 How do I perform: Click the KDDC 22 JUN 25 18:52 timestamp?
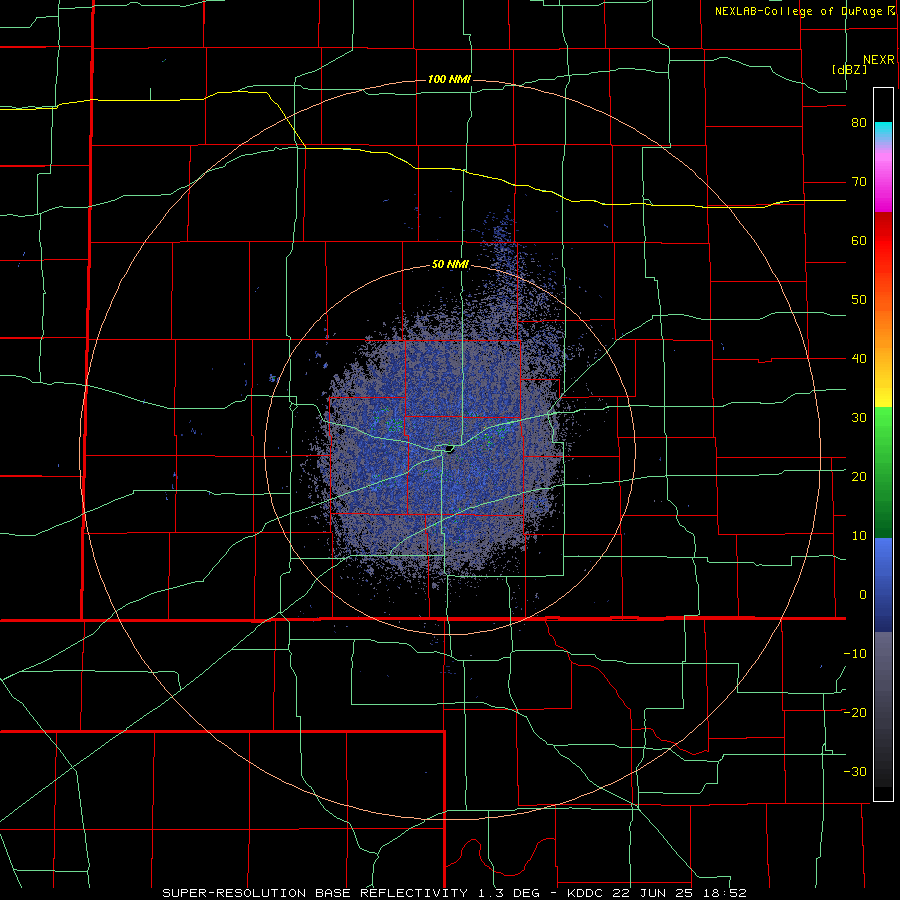click(x=657, y=893)
